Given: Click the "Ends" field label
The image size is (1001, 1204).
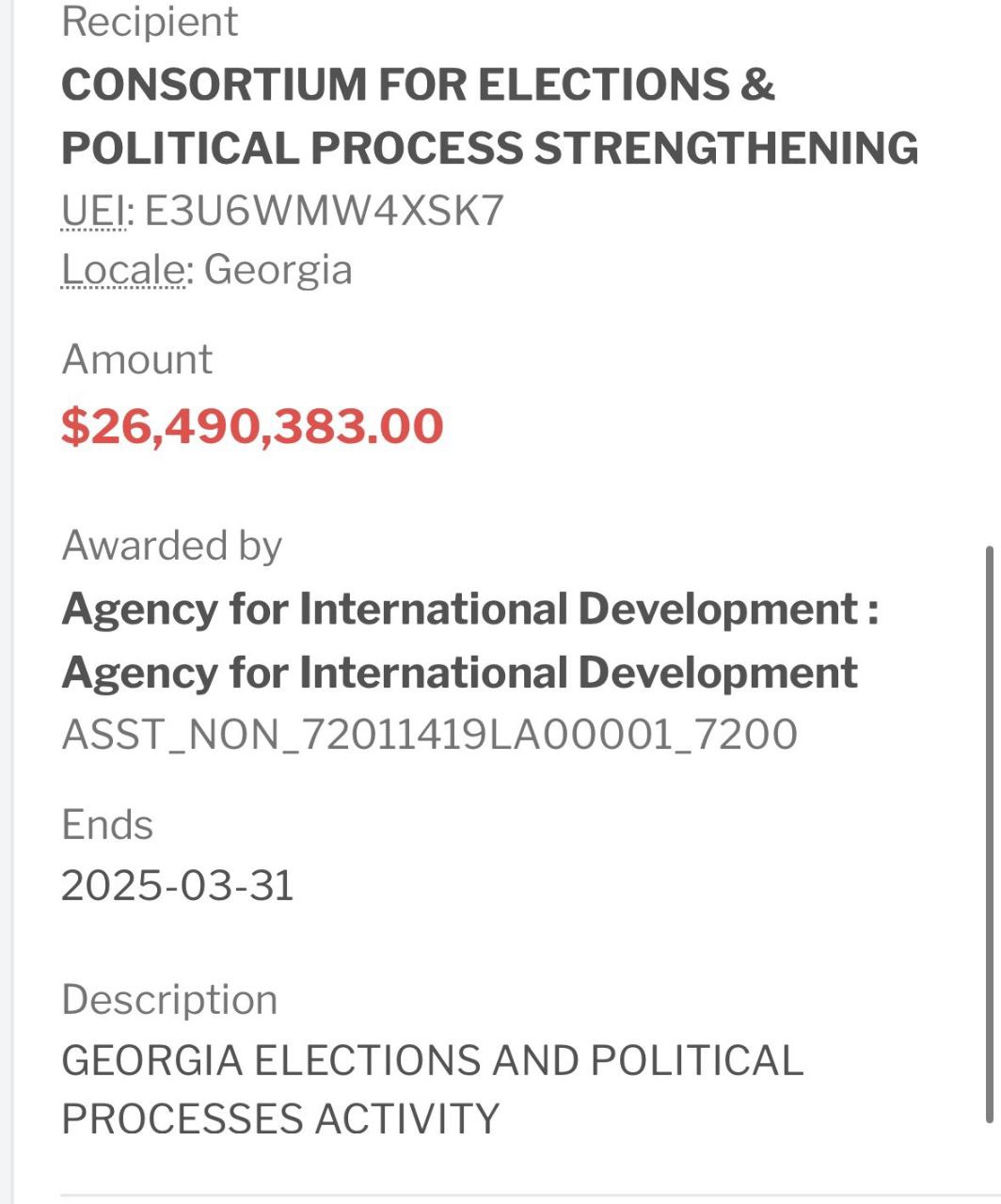Looking at the screenshot, I should [x=107, y=825].
